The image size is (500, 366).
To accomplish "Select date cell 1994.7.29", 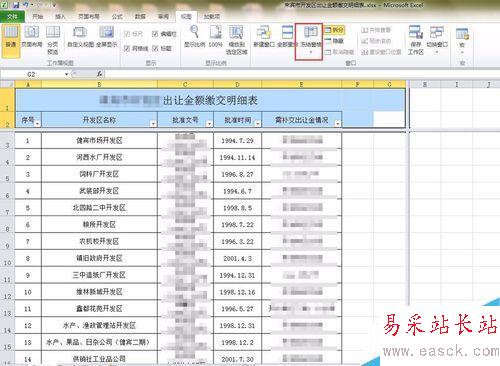I will click(237, 141).
